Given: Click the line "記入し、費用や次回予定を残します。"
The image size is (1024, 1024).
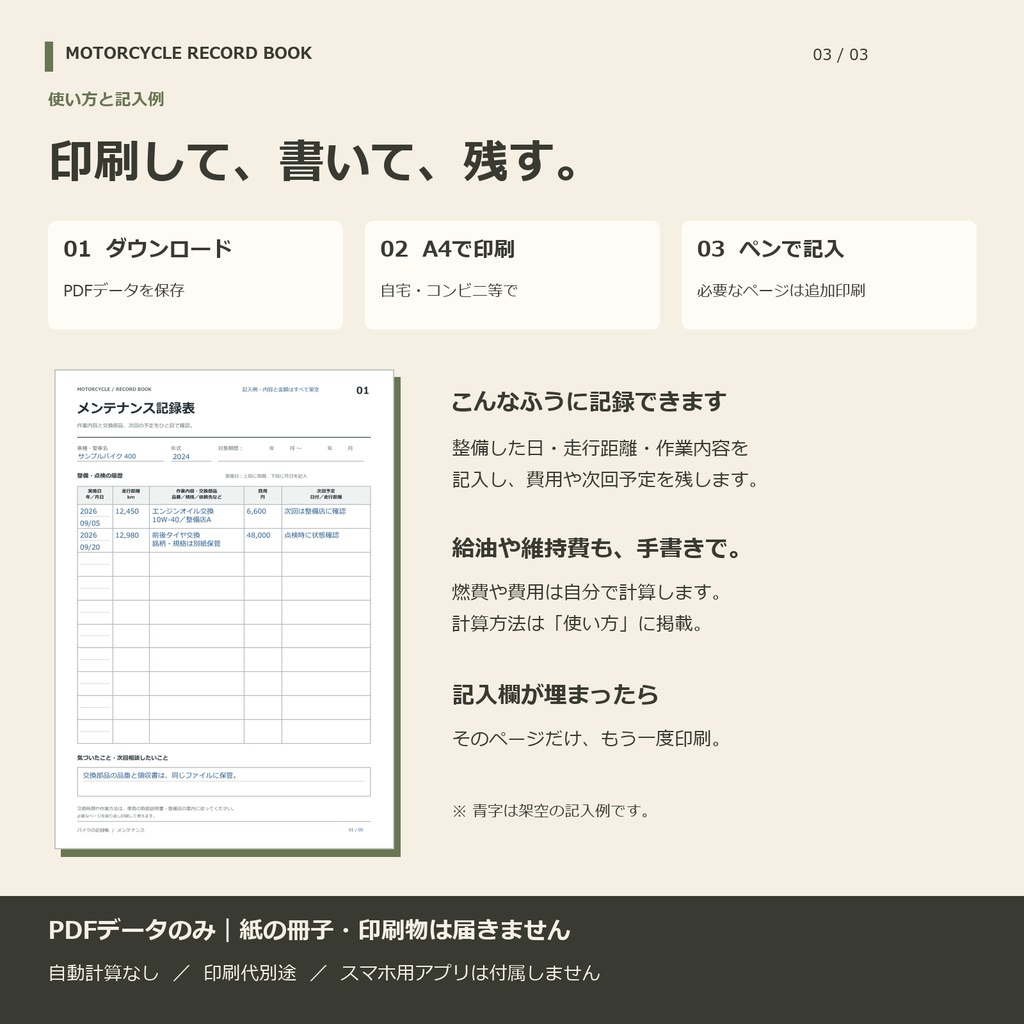Looking at the screenshot, I should 607,479.
